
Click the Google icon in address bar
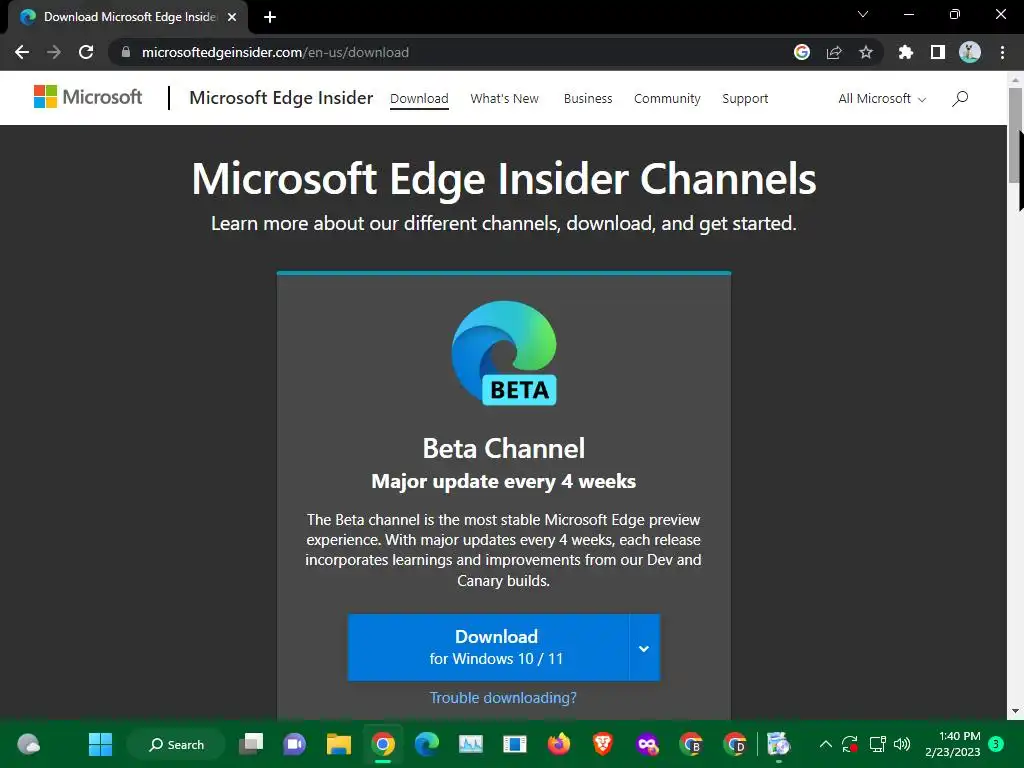[802, 52]
